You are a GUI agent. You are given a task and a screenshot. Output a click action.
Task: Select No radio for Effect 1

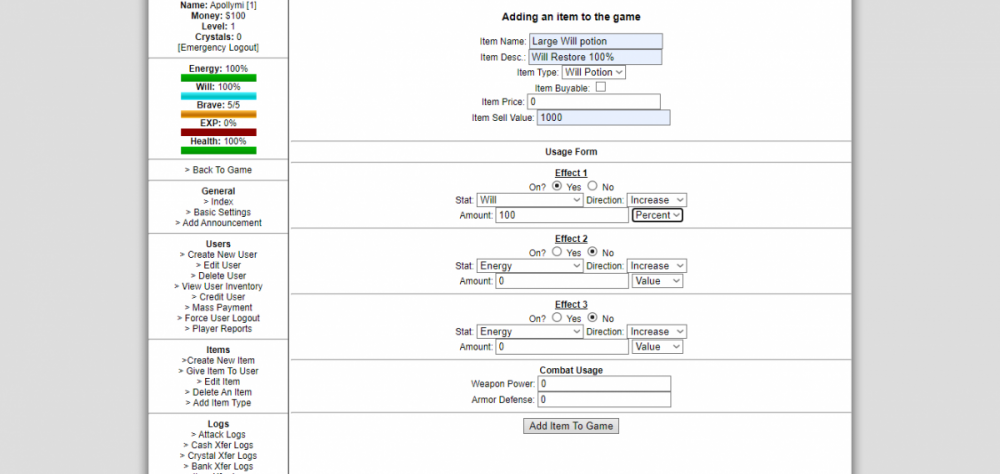[592, 186]
